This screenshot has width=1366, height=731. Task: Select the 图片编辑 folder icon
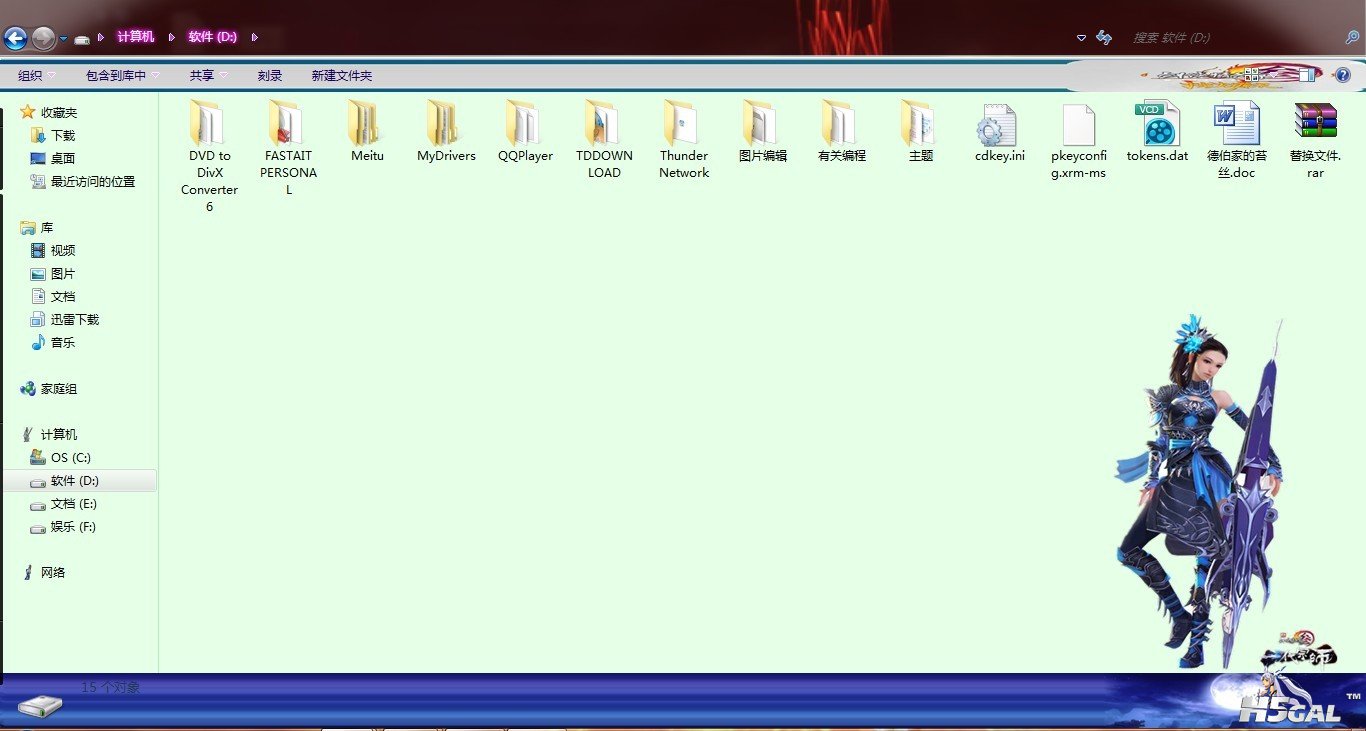[762, 123]
